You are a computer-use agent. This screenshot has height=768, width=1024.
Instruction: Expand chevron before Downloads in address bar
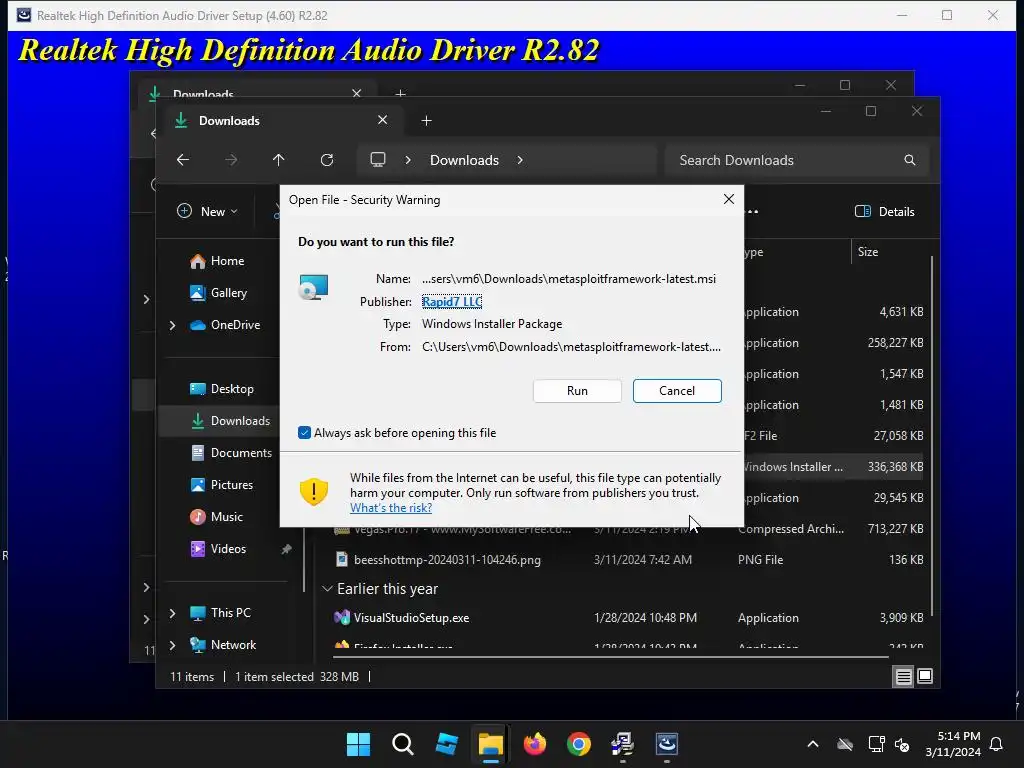(408, 160)
